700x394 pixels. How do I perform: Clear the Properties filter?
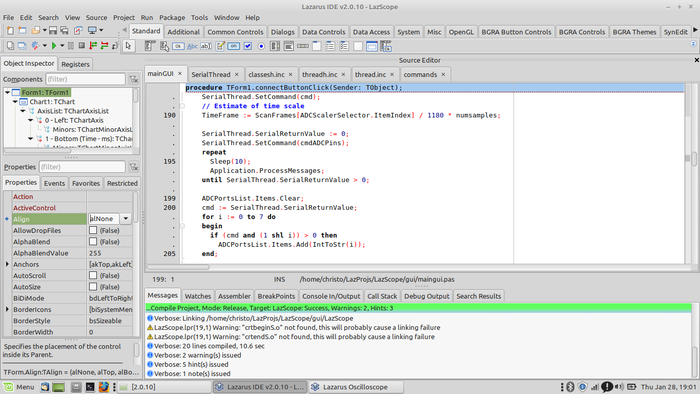click(x=133, y=166)
